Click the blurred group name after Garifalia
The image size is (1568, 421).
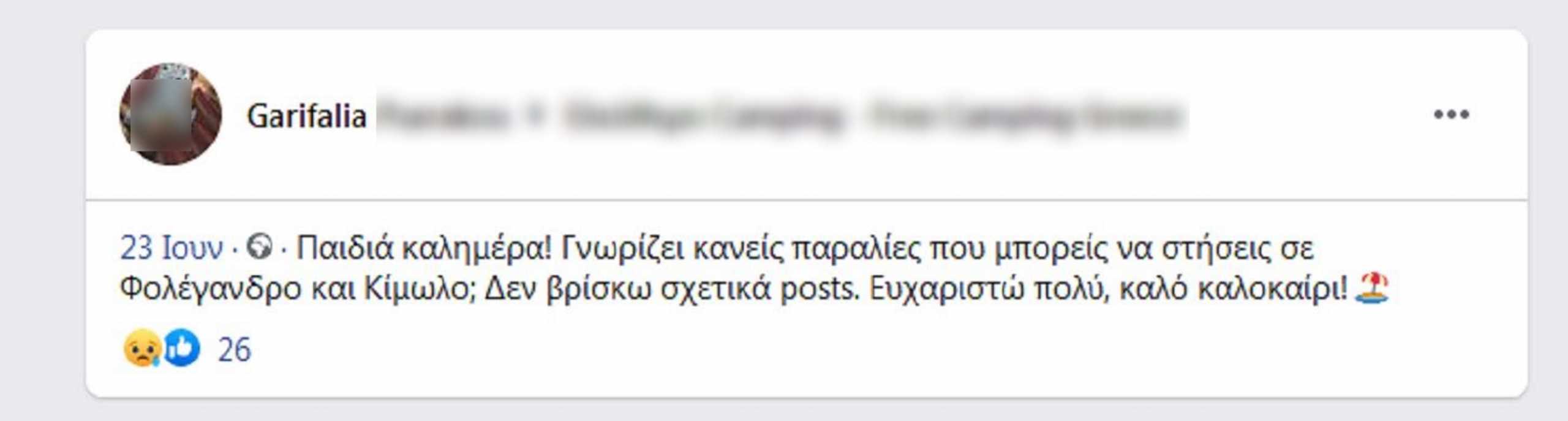point(781,116)
